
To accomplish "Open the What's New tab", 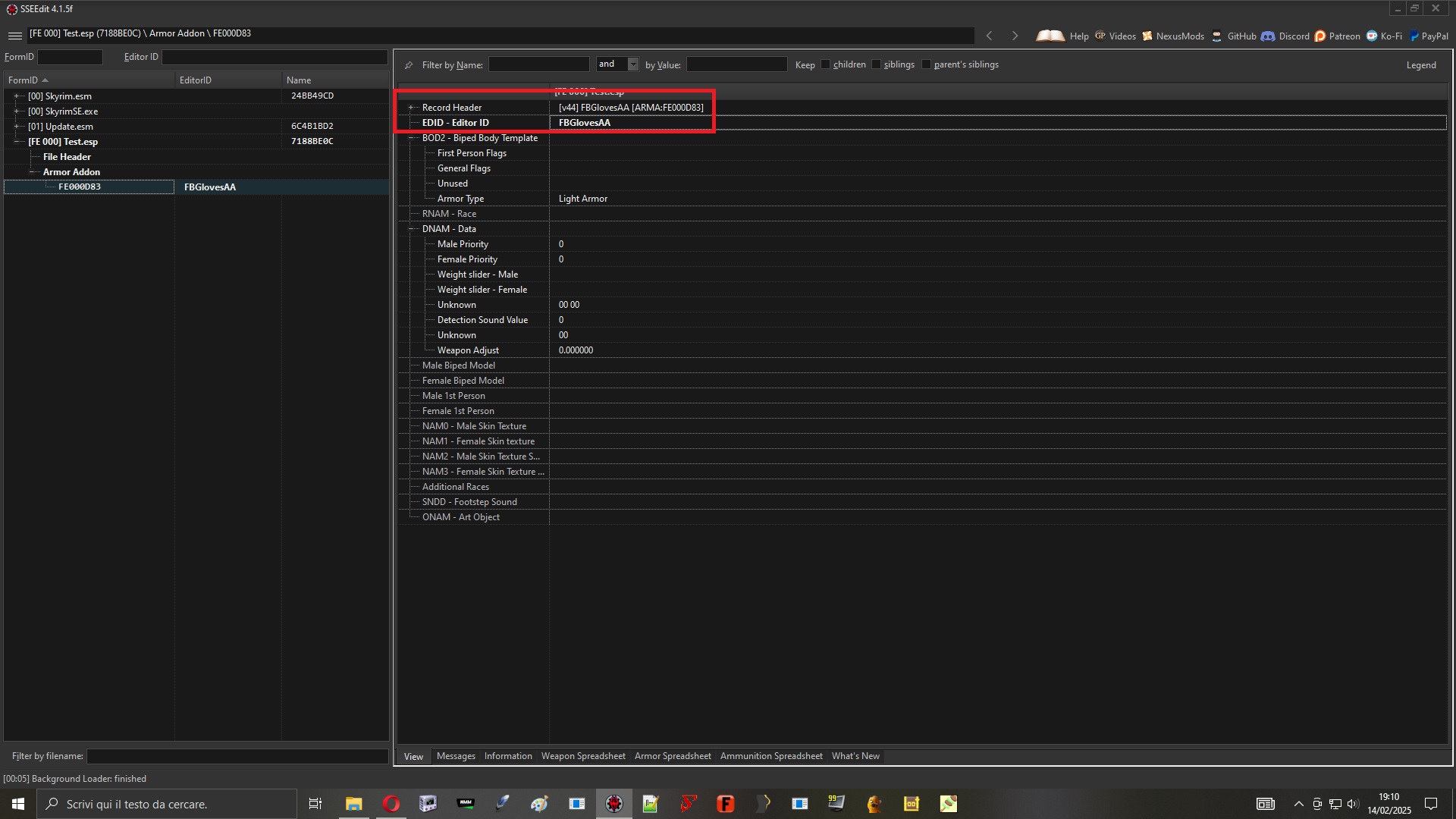I will [855, 756].
